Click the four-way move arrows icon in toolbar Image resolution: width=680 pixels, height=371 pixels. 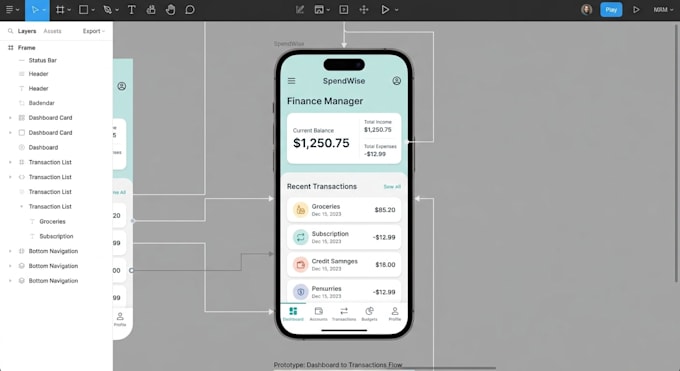click(x=364, y=10)
